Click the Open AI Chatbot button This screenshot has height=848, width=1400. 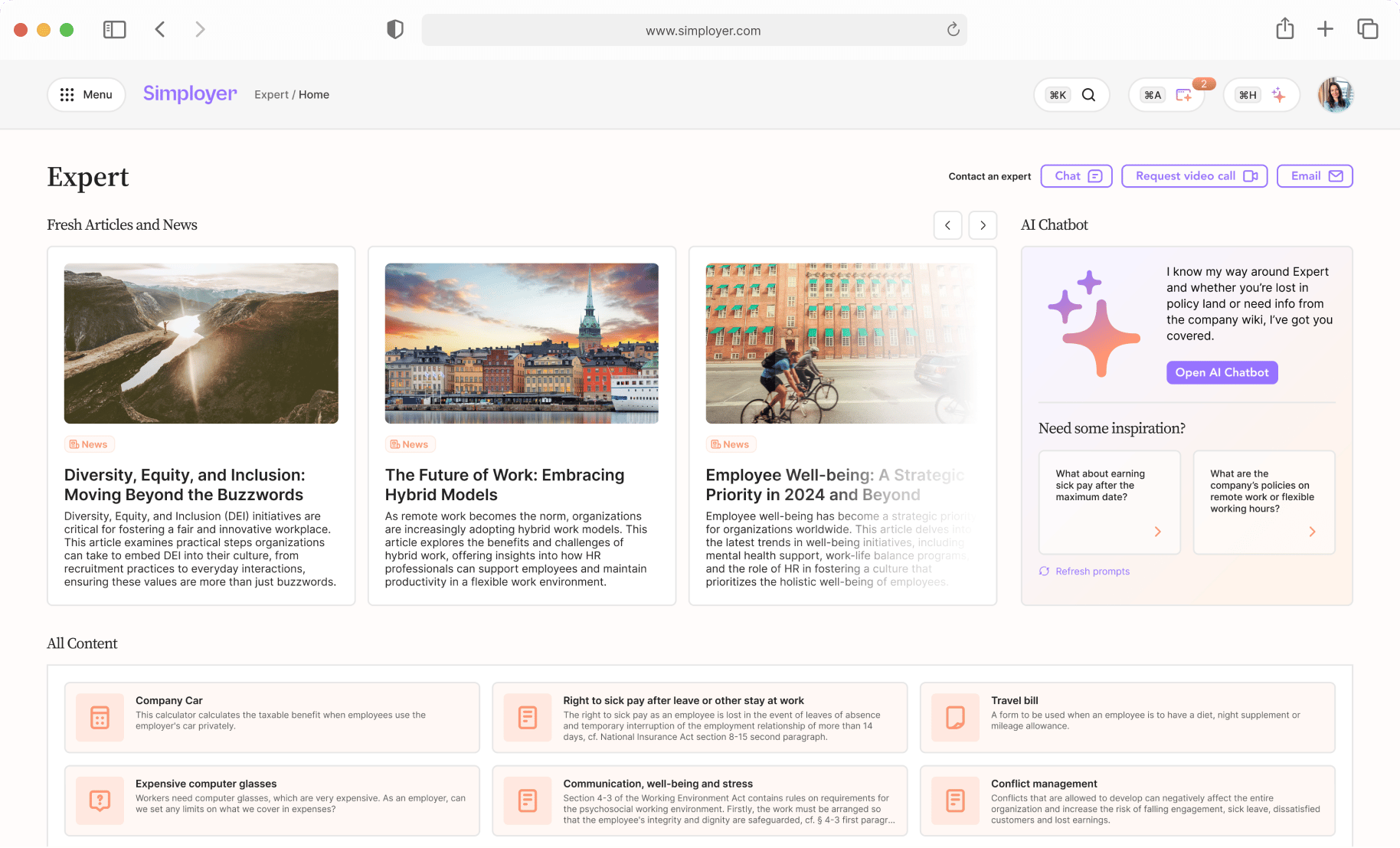click(x=1222, y=372)
